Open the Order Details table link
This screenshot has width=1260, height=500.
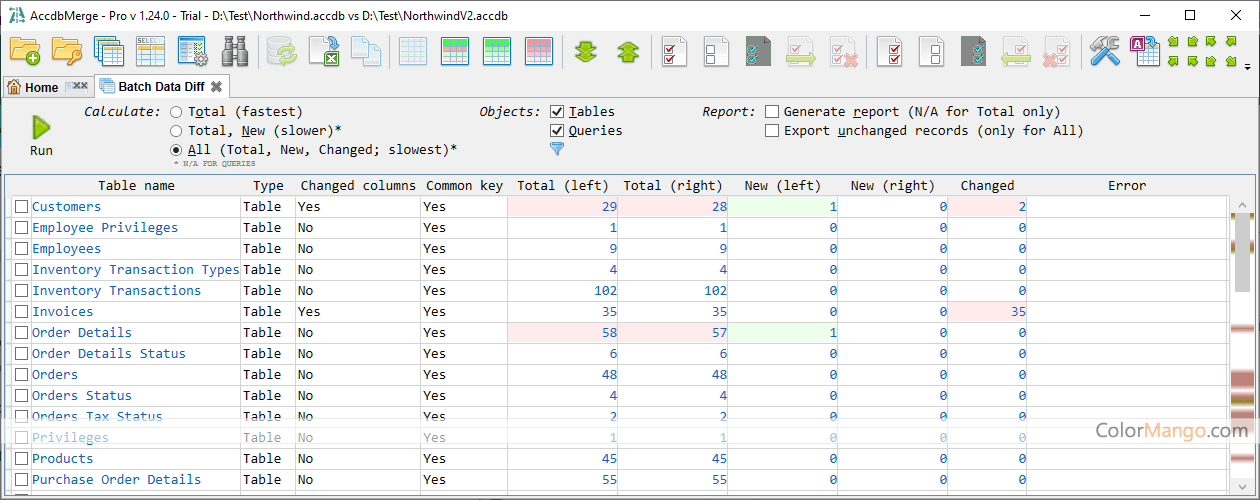[82, 333]
